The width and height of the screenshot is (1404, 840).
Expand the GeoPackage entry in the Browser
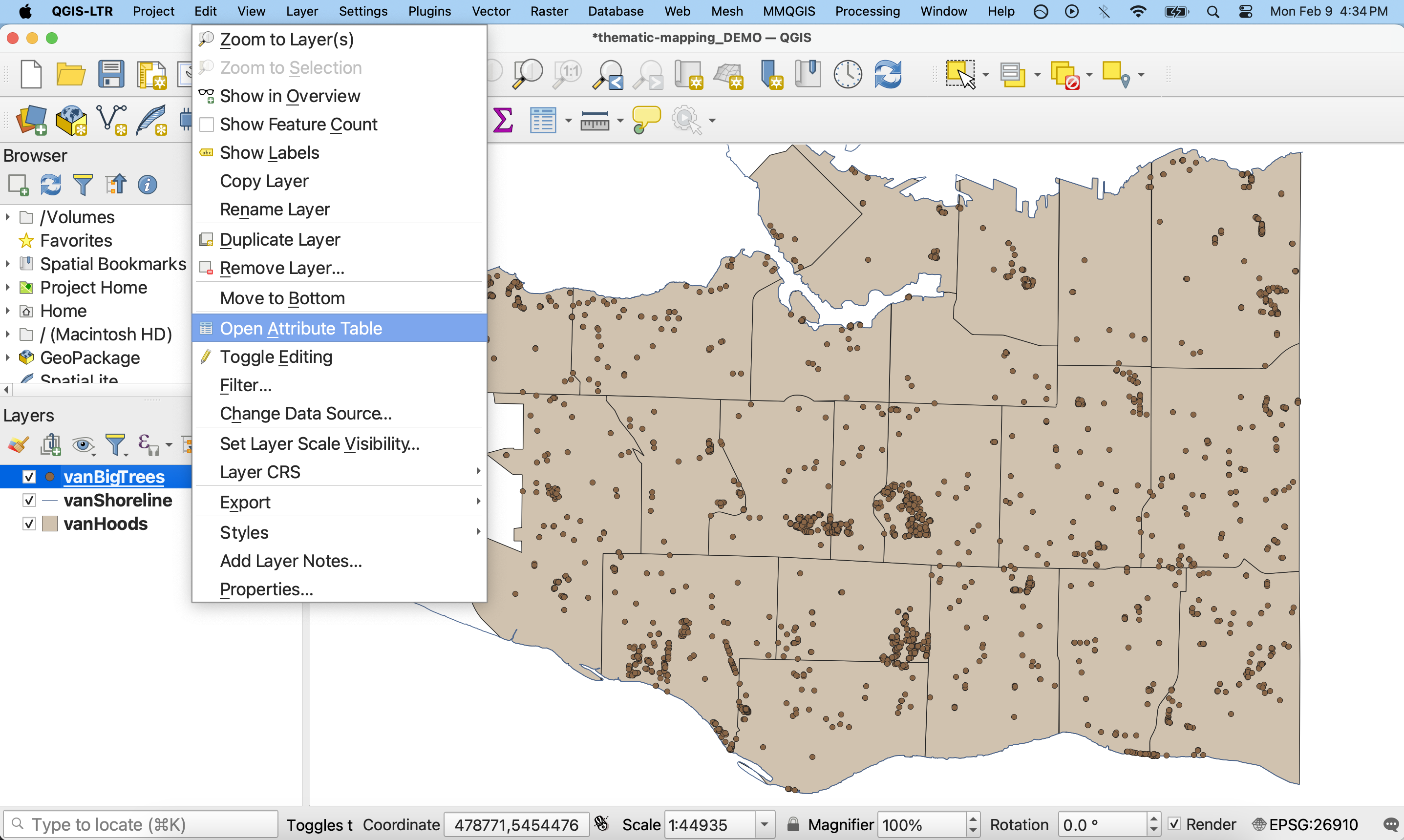(x=7, y=357)
